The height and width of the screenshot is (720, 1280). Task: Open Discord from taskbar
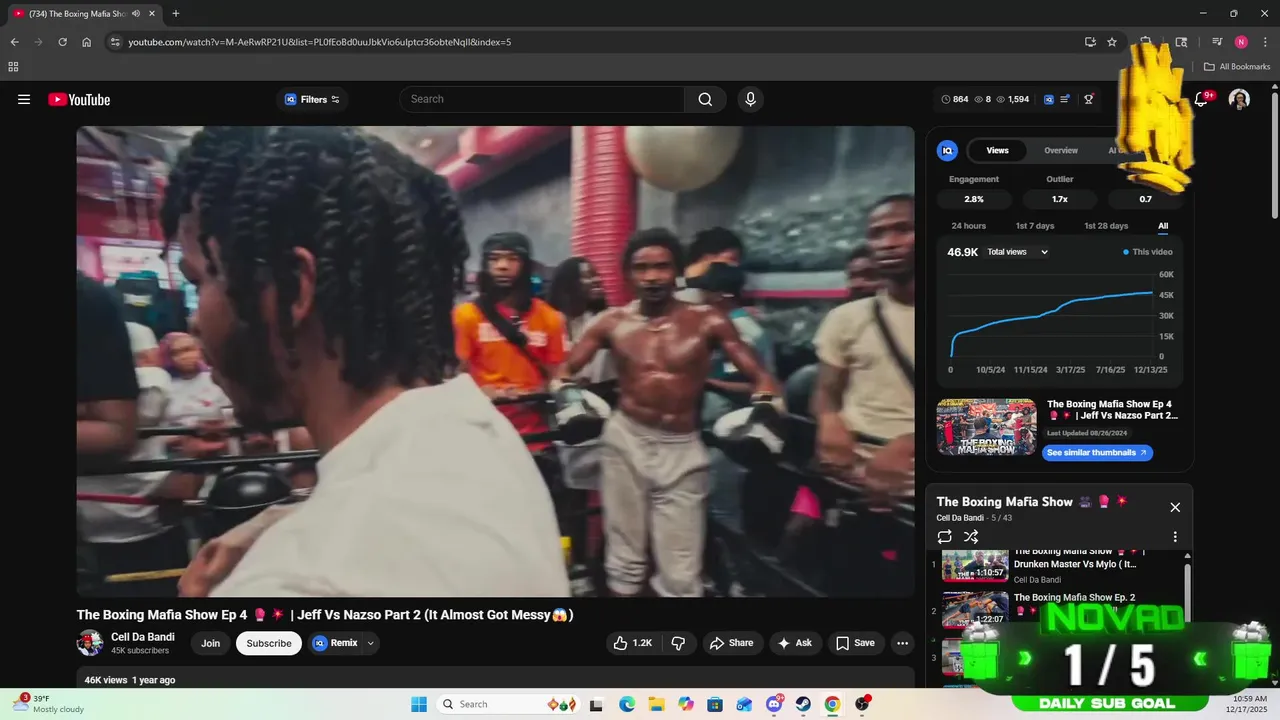pyautogui.click(x=774, y=704)
